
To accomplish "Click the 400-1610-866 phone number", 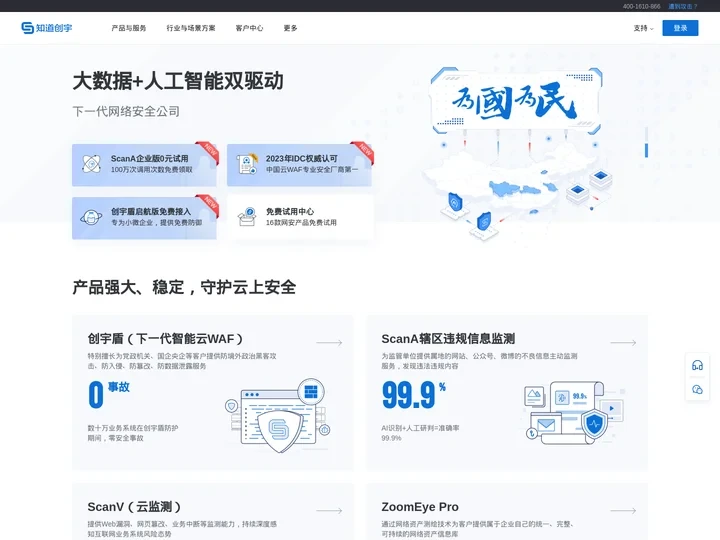I will [641, 6].
